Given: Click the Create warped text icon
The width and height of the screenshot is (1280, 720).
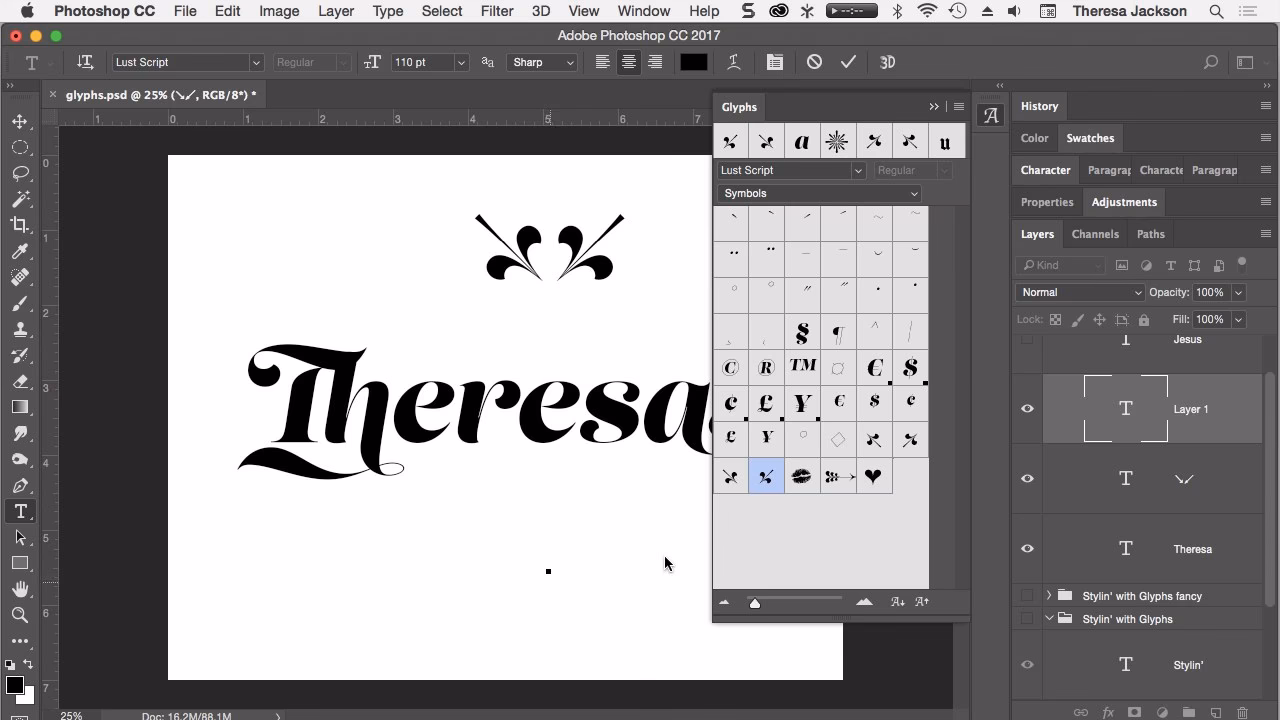Looking at the screenshot, I should (x=734, y=62).
